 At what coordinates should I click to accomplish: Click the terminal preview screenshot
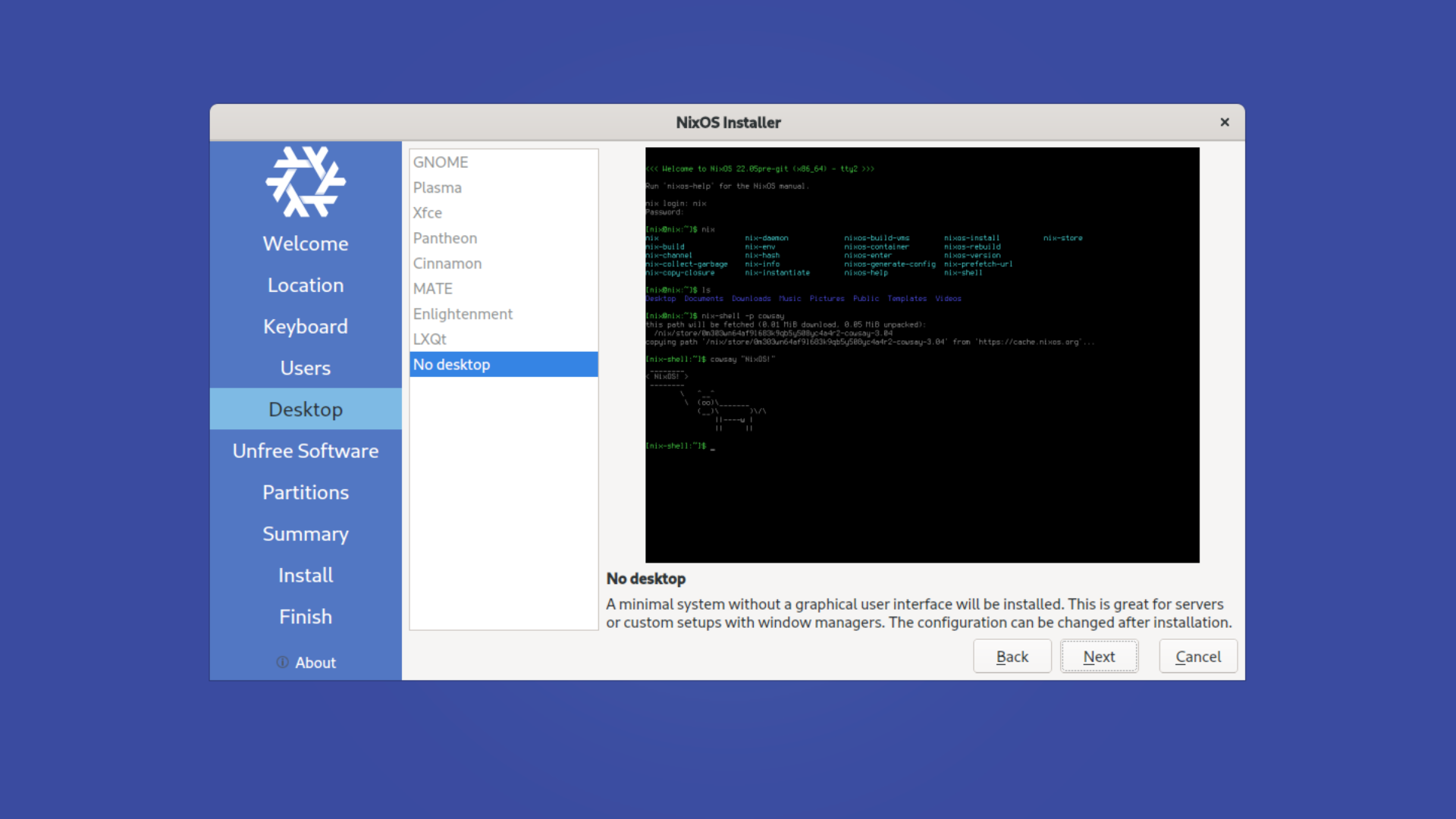[x=922, y=355]
